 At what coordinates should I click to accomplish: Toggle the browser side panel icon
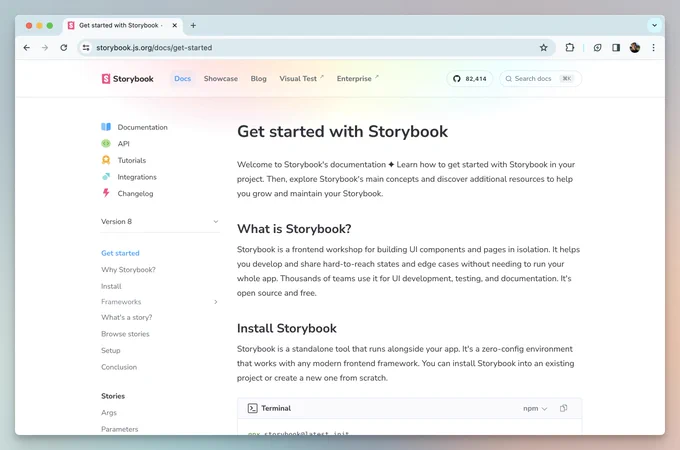coord(616,48)
